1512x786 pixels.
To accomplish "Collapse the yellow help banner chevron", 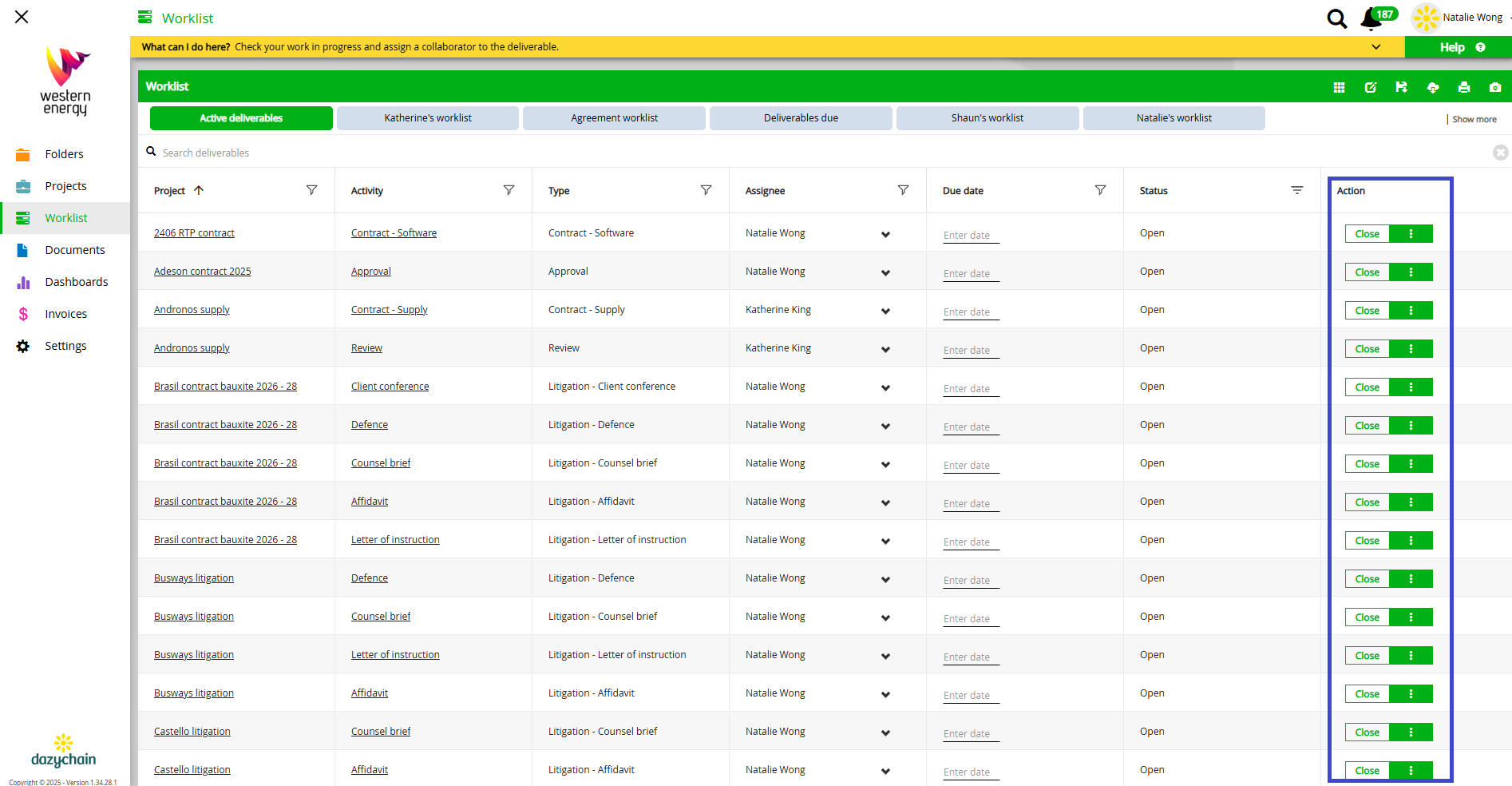I will (x=1376, y=47).
